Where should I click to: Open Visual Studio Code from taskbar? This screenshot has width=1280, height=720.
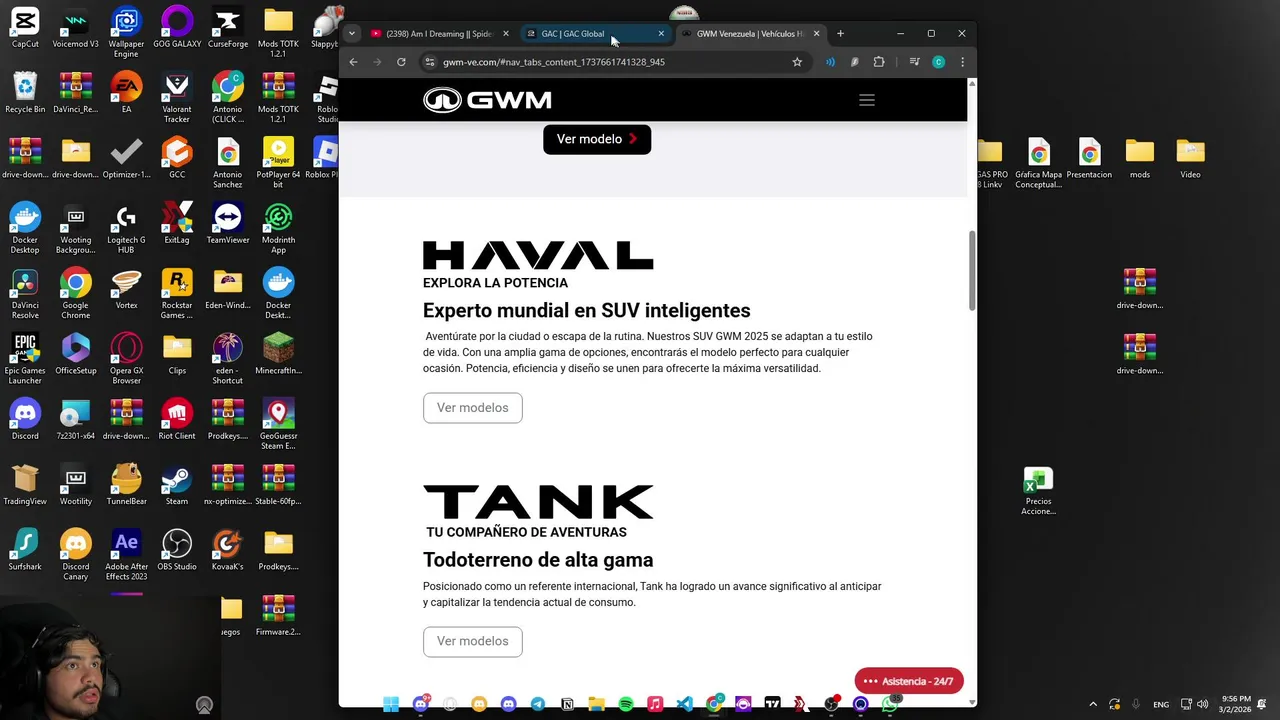[x=684, y=704]
